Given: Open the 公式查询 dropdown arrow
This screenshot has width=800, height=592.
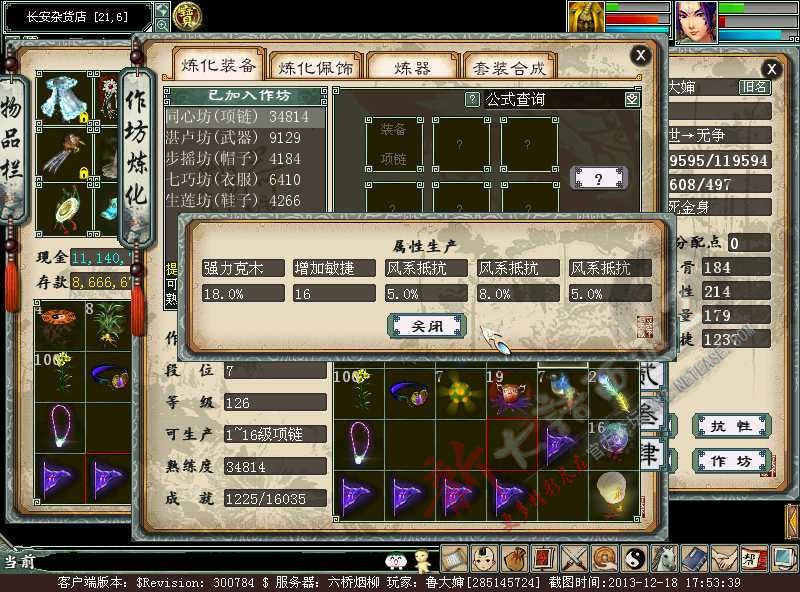Looking at the screenshot, I should pos(631,99).
